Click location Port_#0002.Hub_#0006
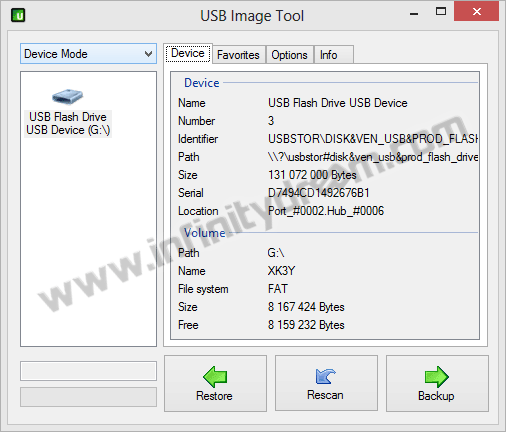Viewport: 506px width, 432px height. (x=326, y=211)
